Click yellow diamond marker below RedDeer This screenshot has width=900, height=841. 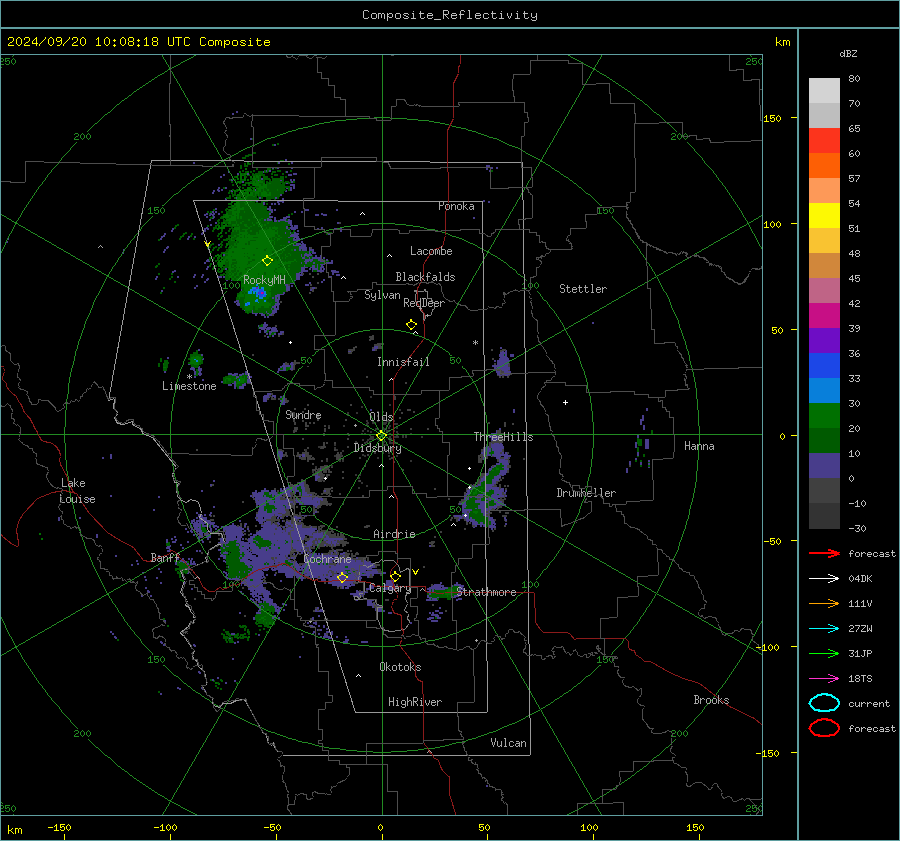411,325
